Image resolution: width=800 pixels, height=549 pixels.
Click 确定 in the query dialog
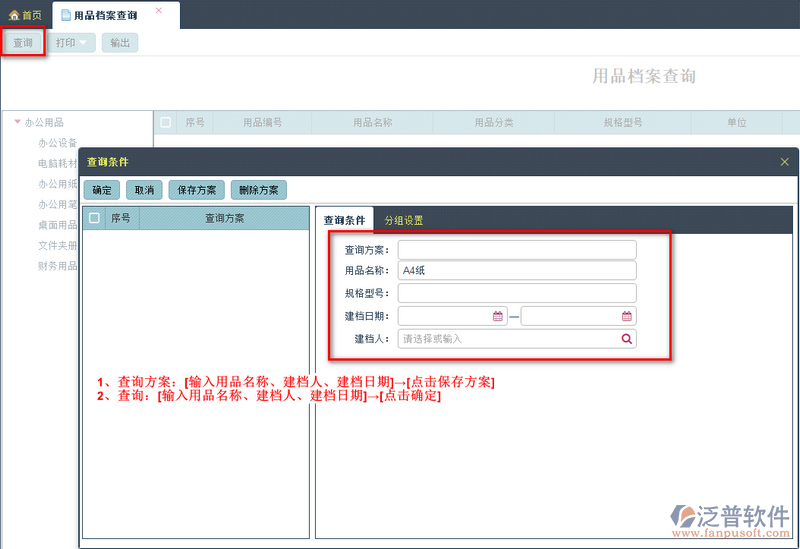click(x=102, y=190)
